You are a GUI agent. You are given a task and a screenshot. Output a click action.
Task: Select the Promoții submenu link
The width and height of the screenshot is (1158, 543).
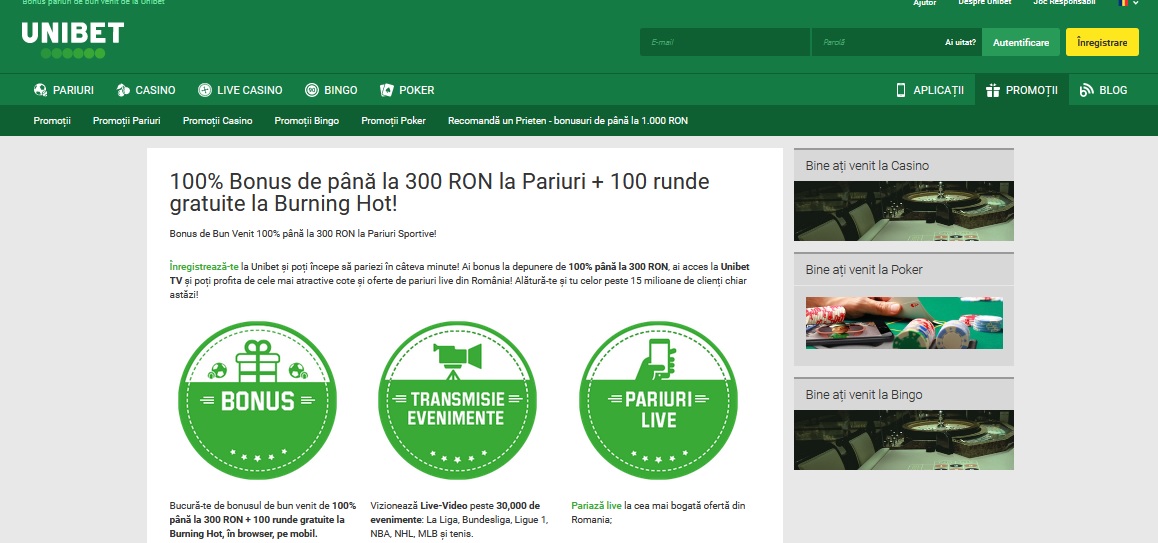coord(52,120)
